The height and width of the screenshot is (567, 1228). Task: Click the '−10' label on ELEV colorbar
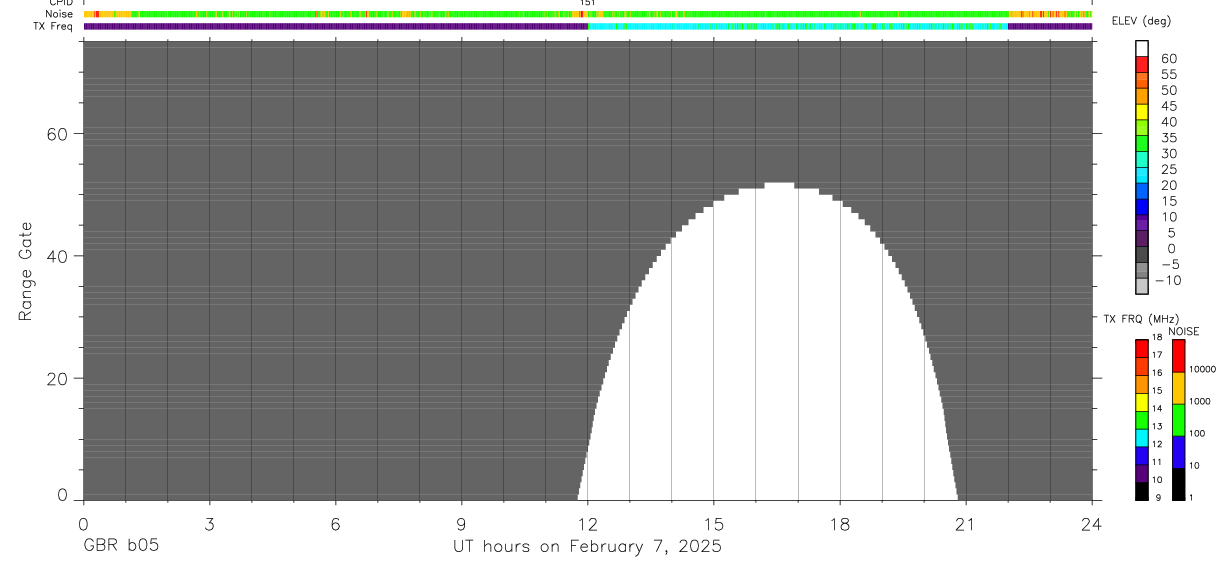[x=1168, y=280]
